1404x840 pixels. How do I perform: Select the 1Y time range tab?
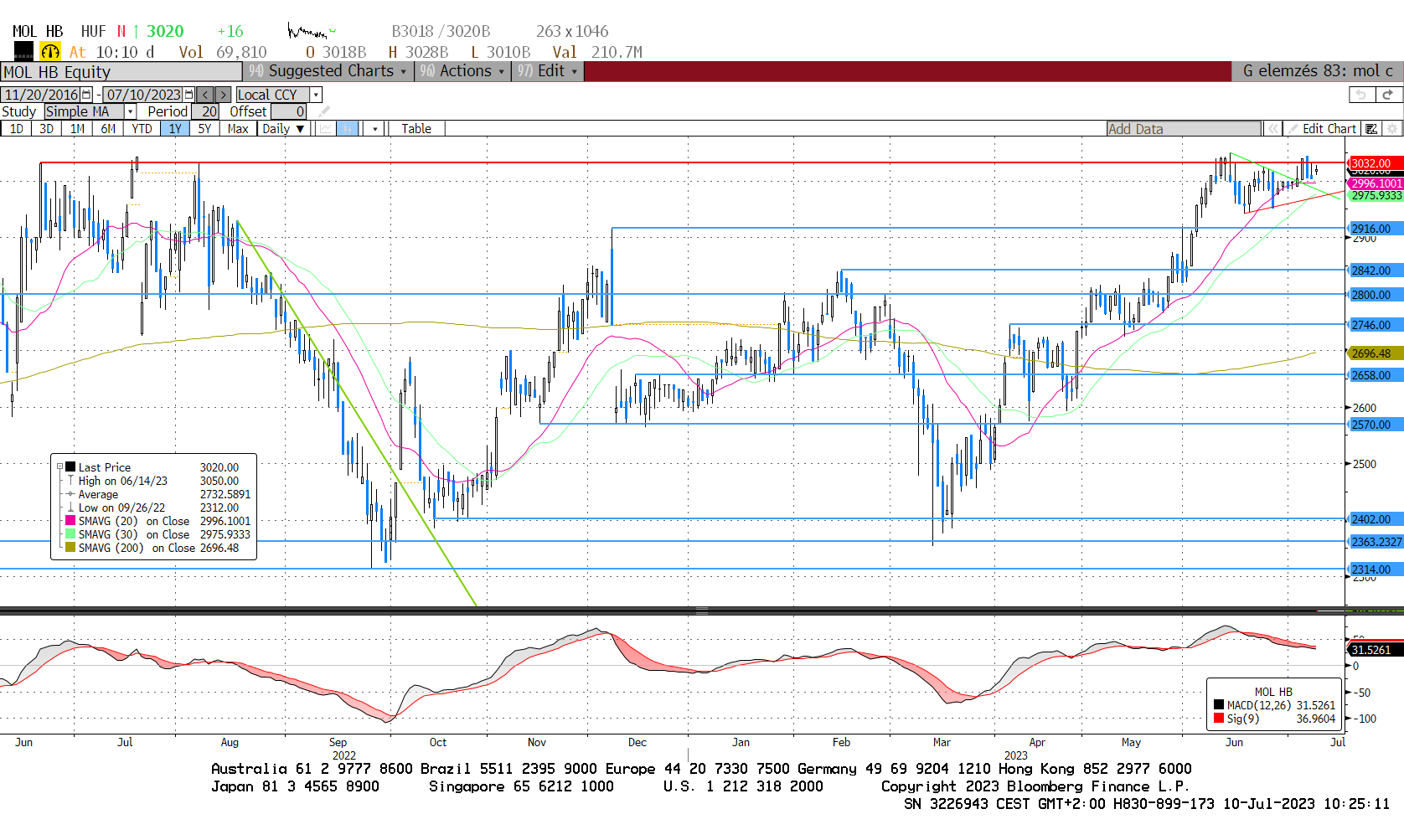coord(175,129)
